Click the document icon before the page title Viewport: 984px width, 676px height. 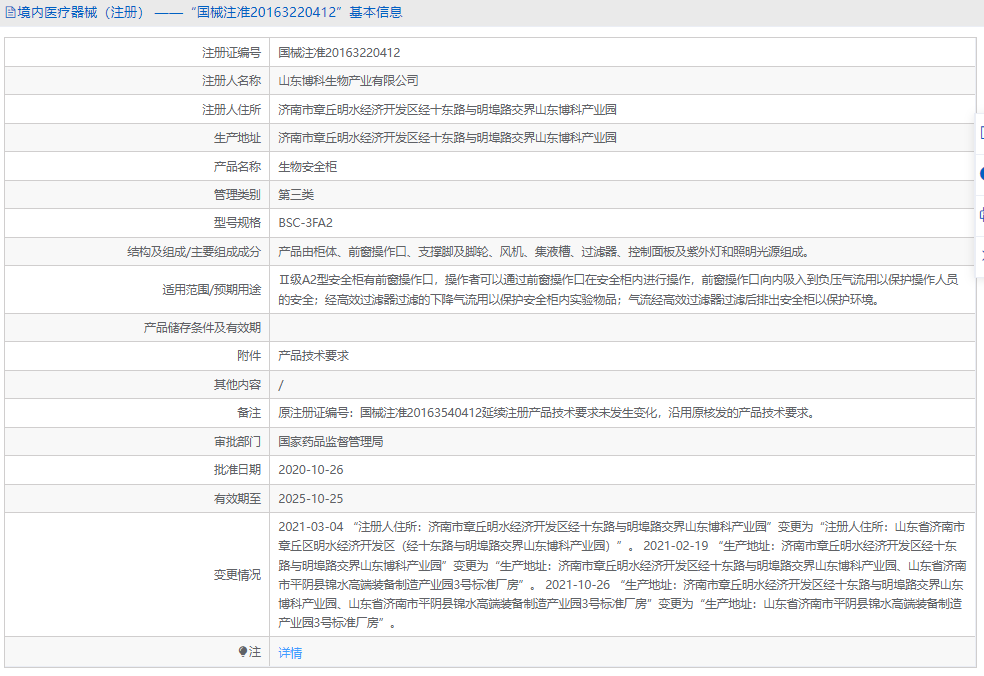pos(9,11)
